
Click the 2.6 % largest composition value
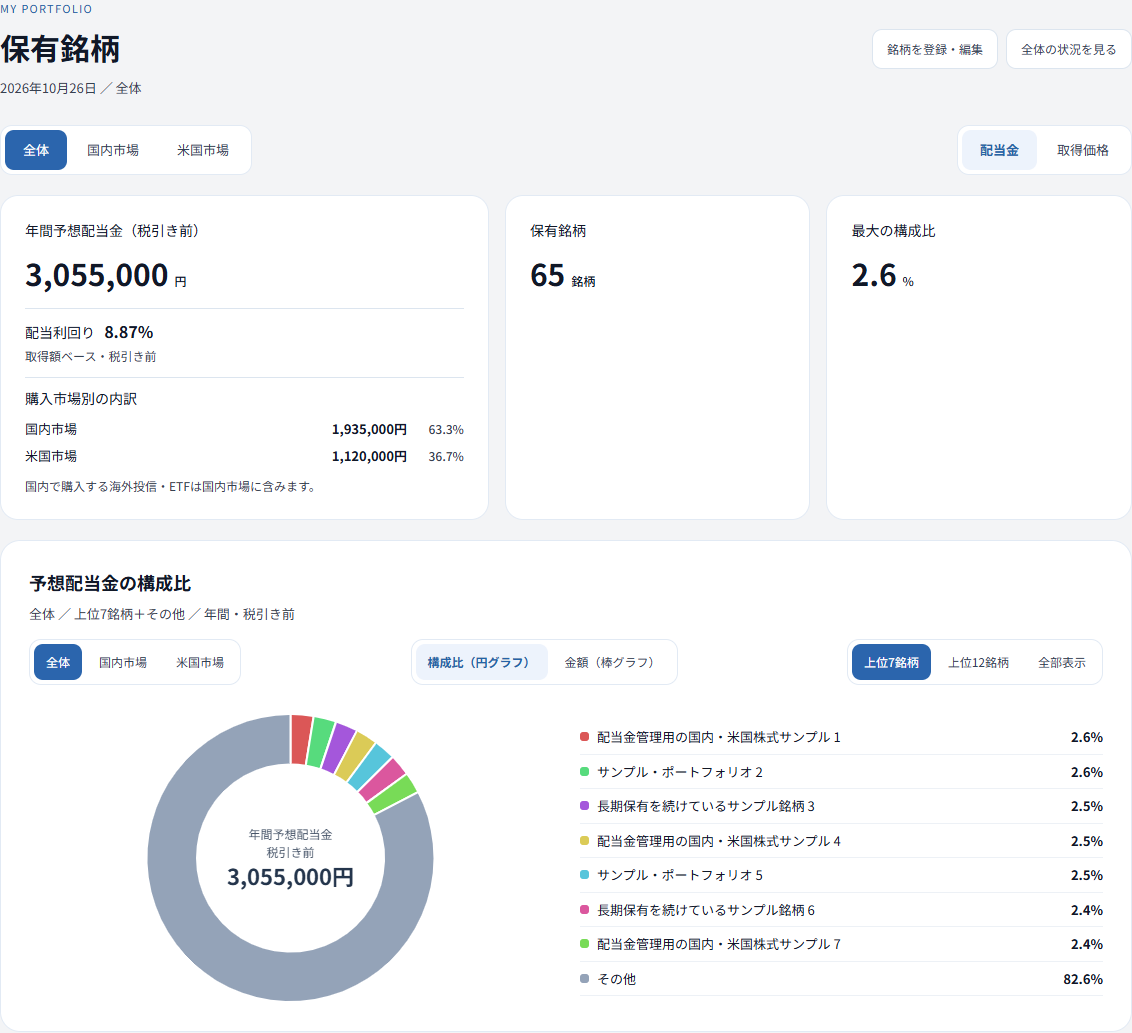pyautogui.click(x=882, y=276)
